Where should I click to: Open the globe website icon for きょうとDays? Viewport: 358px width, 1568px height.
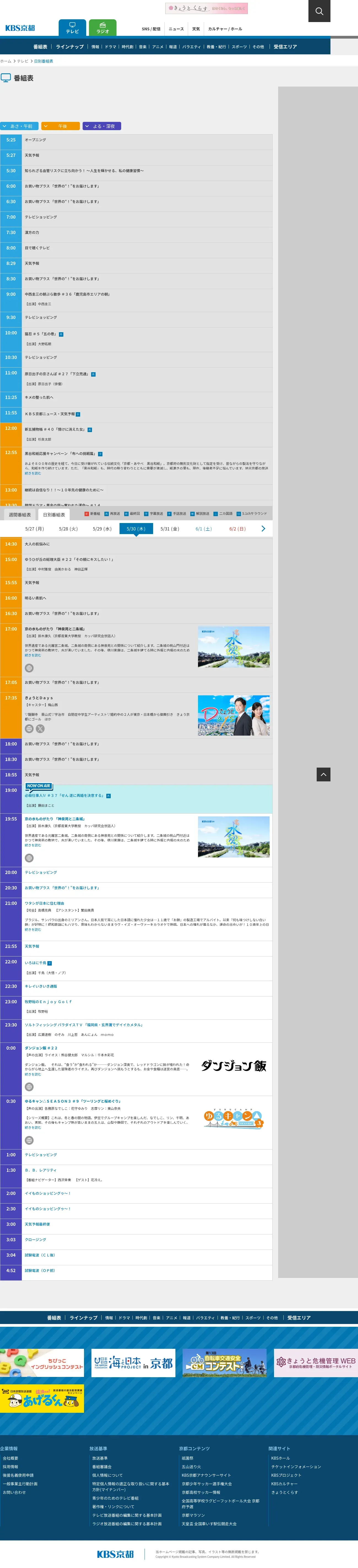[x=29, y=729]
